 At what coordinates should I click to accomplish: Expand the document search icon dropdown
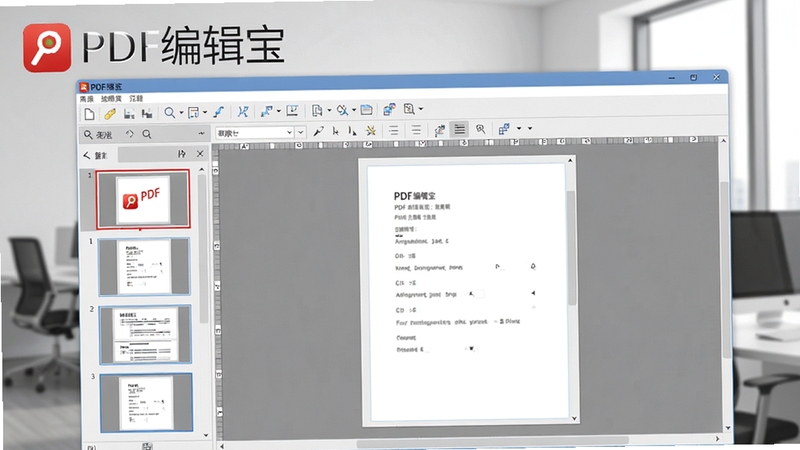pos(421,109)
